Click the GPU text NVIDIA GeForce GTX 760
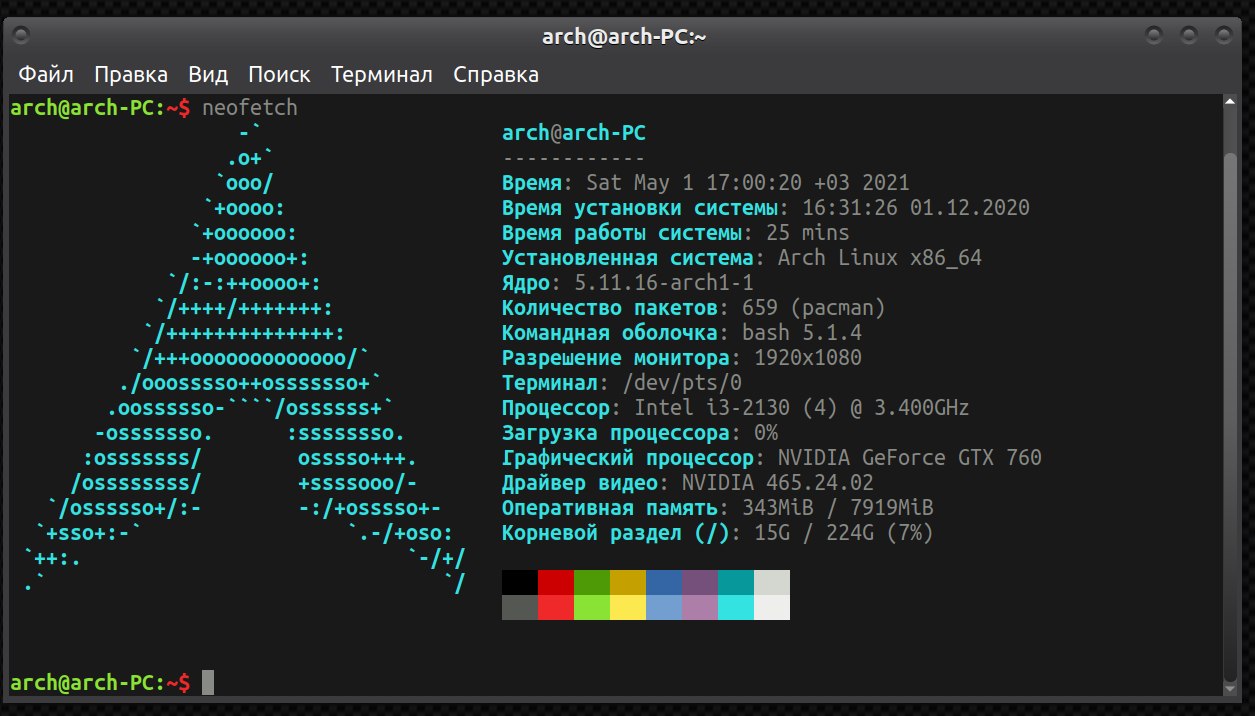The width and height of the screenshot is (1255, 716). (910, 458)
